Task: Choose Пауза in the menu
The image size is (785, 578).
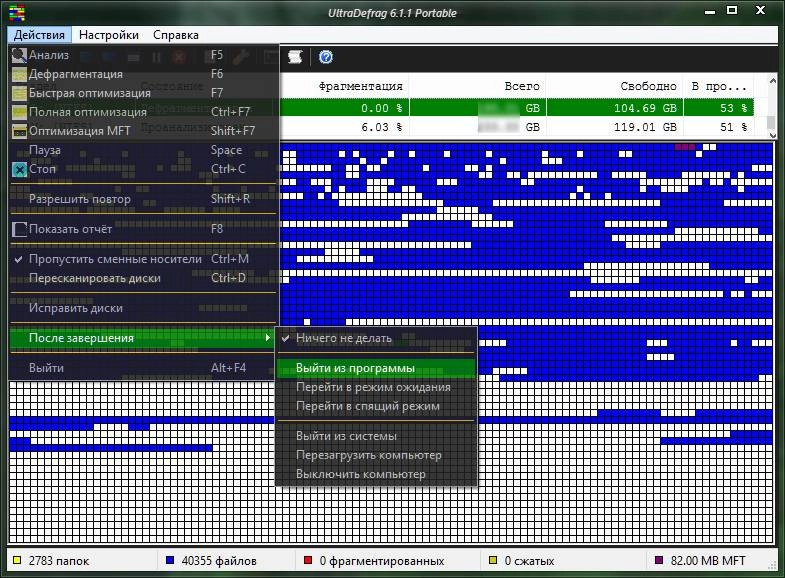Action: (x=143, y=150)
